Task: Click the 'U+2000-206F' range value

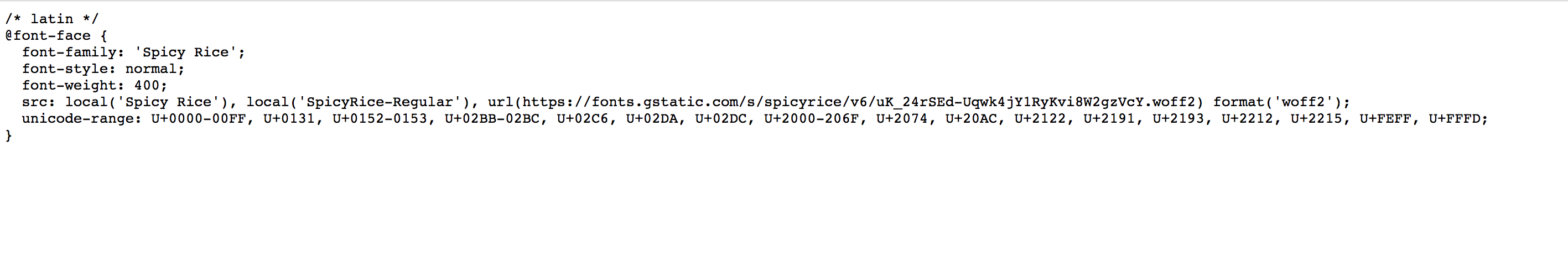Action: [811, 119]
